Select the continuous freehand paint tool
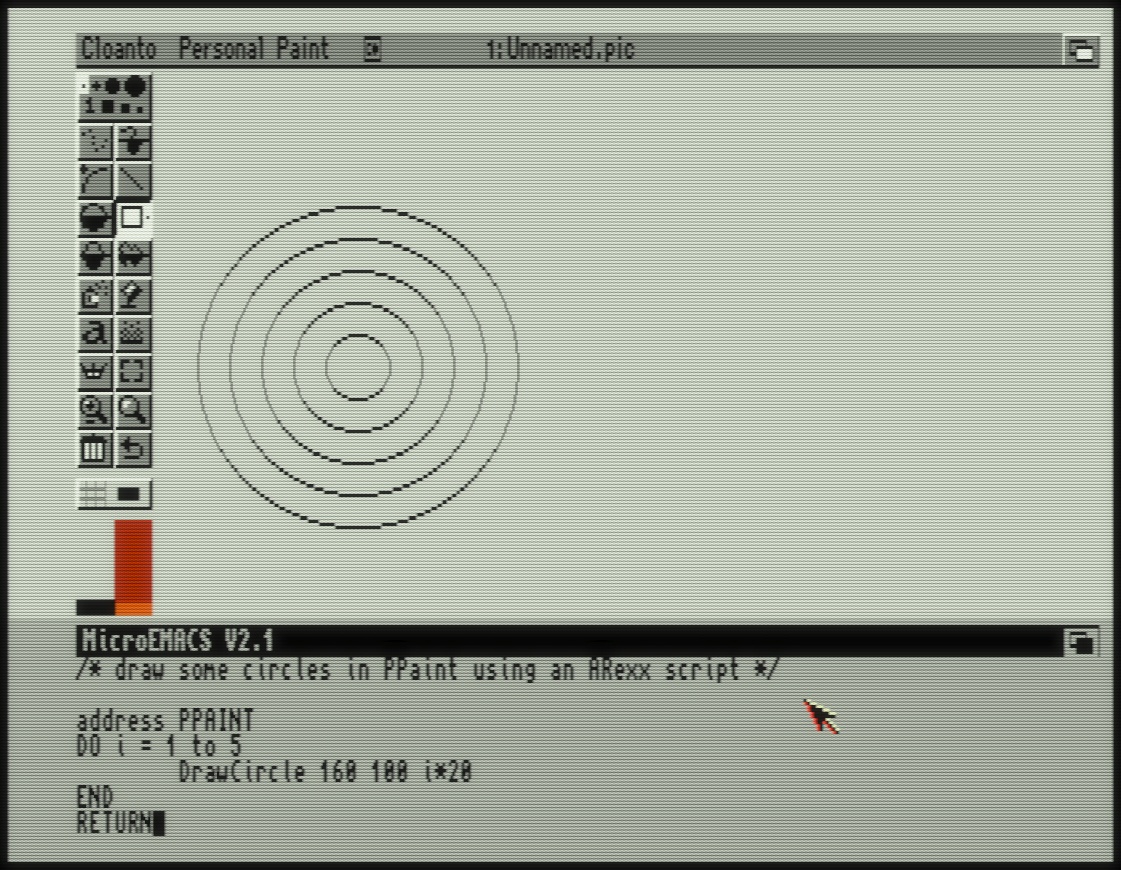This screenshot has height=870, width=1121. pyautogui.click(x=133, y=141)
